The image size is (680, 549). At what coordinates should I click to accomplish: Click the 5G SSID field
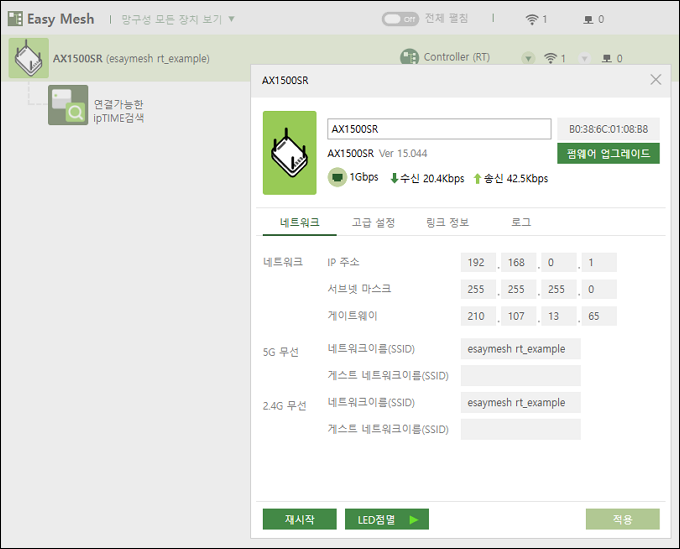521,349
